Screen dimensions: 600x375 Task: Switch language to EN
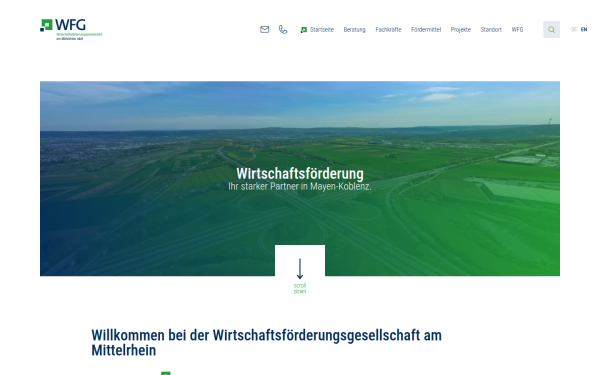pyautogui.click(x=584, y=29)
